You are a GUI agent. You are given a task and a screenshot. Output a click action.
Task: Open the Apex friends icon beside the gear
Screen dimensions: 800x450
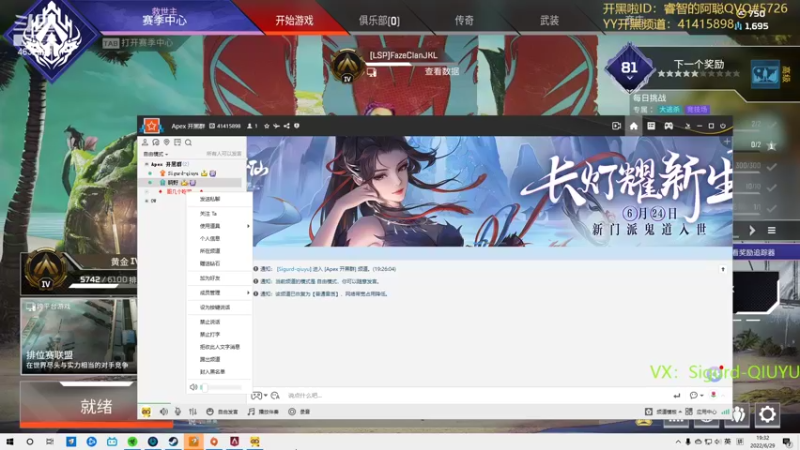click(x=738, y=414)
